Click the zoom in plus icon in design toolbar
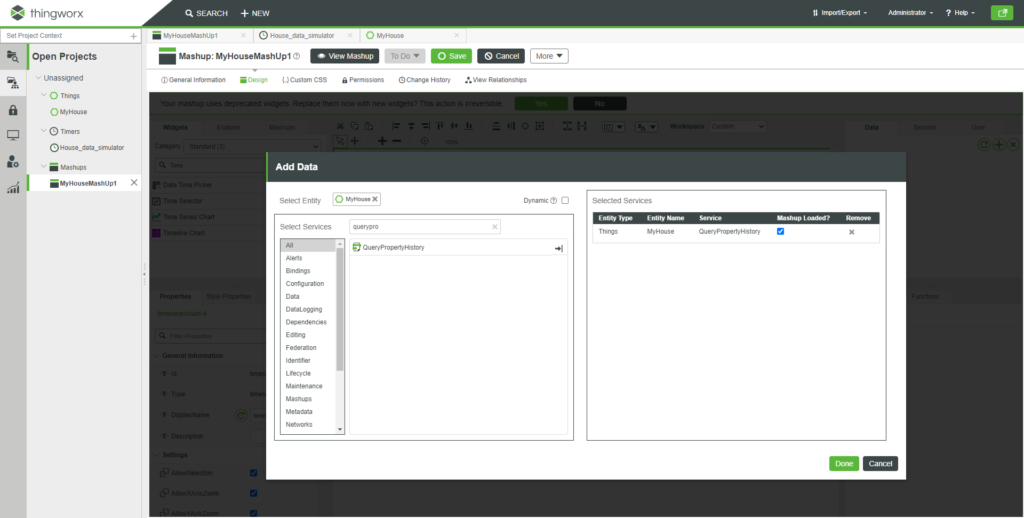This screenshot has height=518, width=1024. pos(382,141)
